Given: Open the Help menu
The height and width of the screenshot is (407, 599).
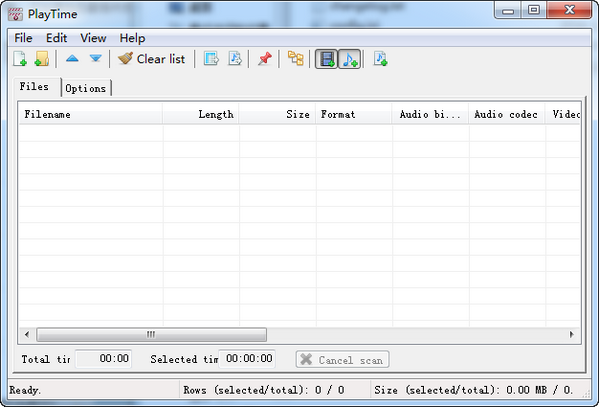Looking at the screenshot, I should (x=132, y=38).
